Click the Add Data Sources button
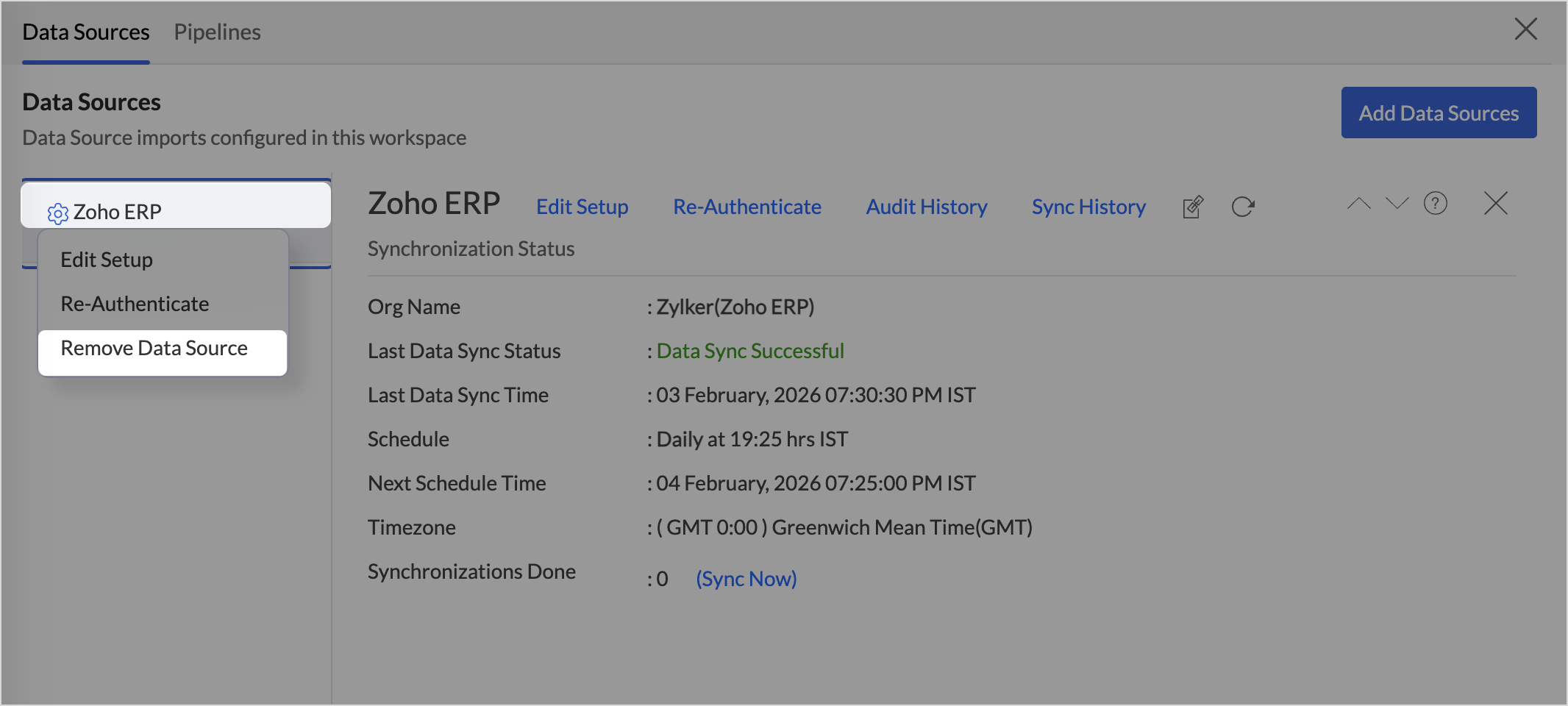The height and width of the screenshot is (706, 1568). [x=1438, y=113]
